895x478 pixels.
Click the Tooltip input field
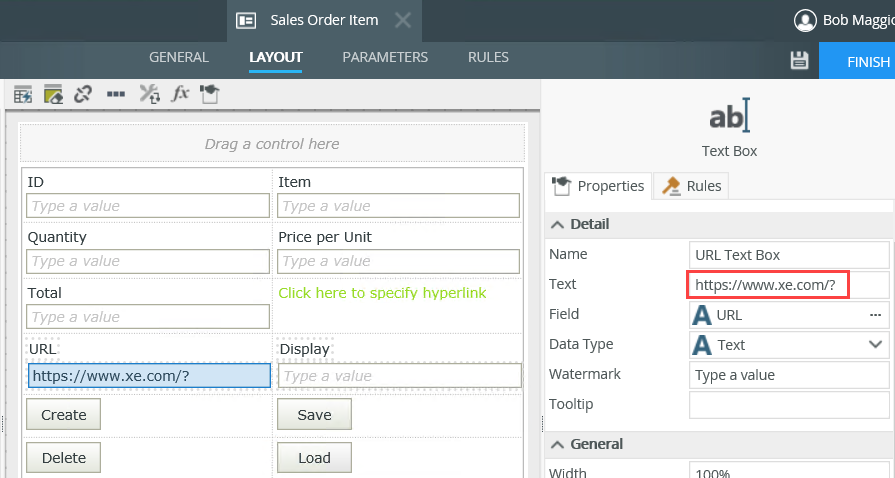point(788,404)
